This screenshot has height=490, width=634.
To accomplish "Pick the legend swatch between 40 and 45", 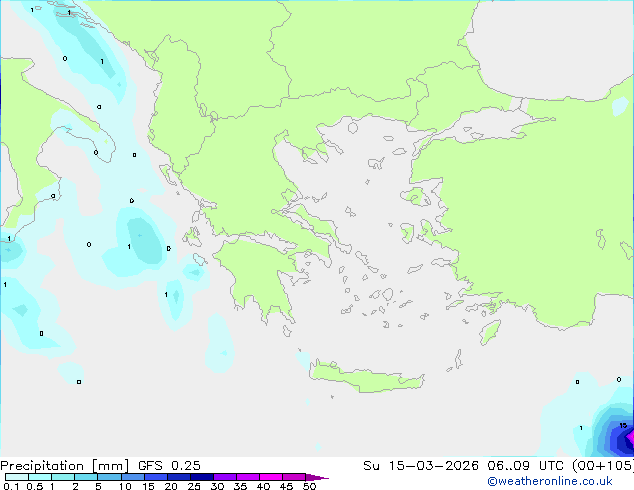I will 271,477.
